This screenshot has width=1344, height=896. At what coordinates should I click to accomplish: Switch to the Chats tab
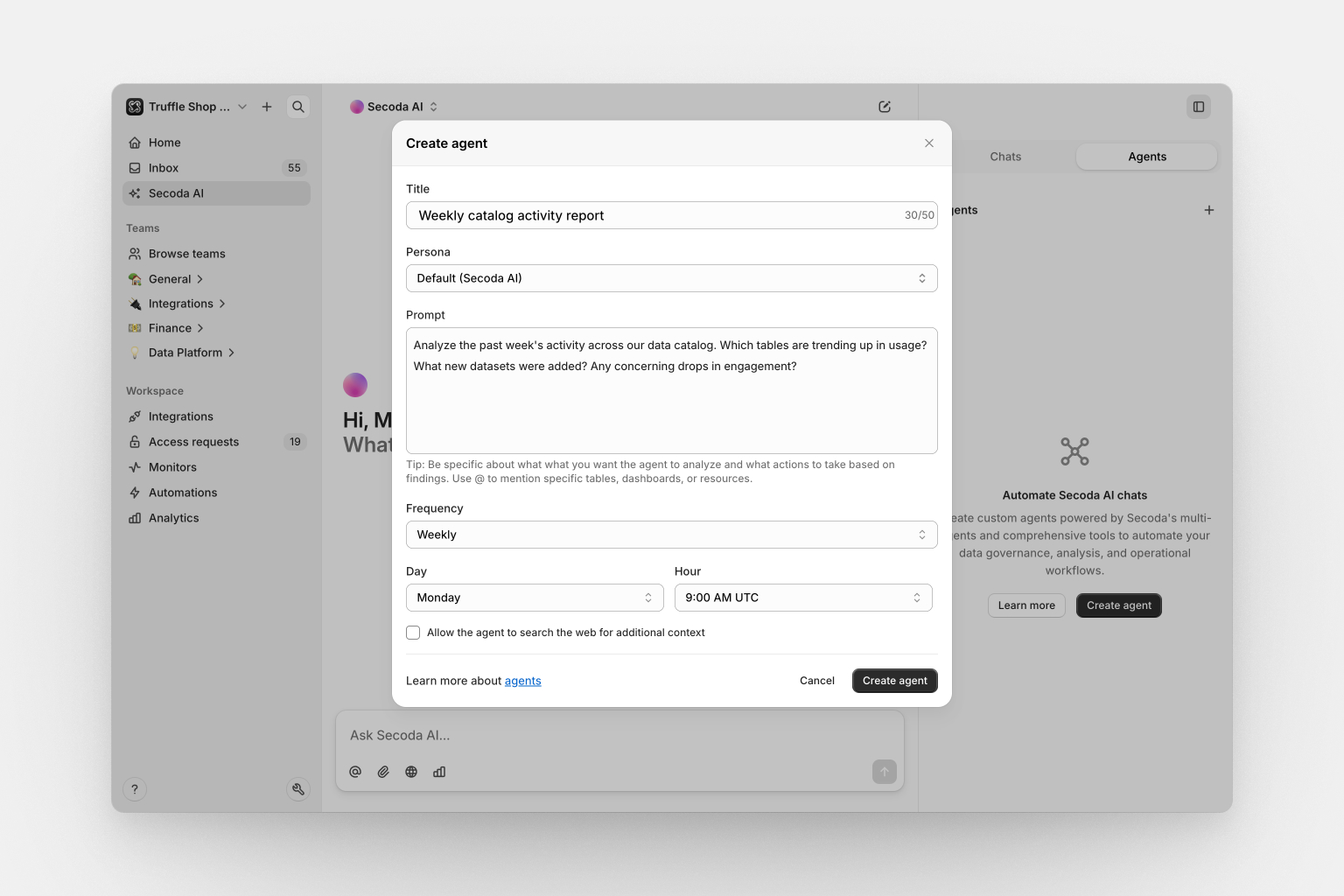[1005, 157]
